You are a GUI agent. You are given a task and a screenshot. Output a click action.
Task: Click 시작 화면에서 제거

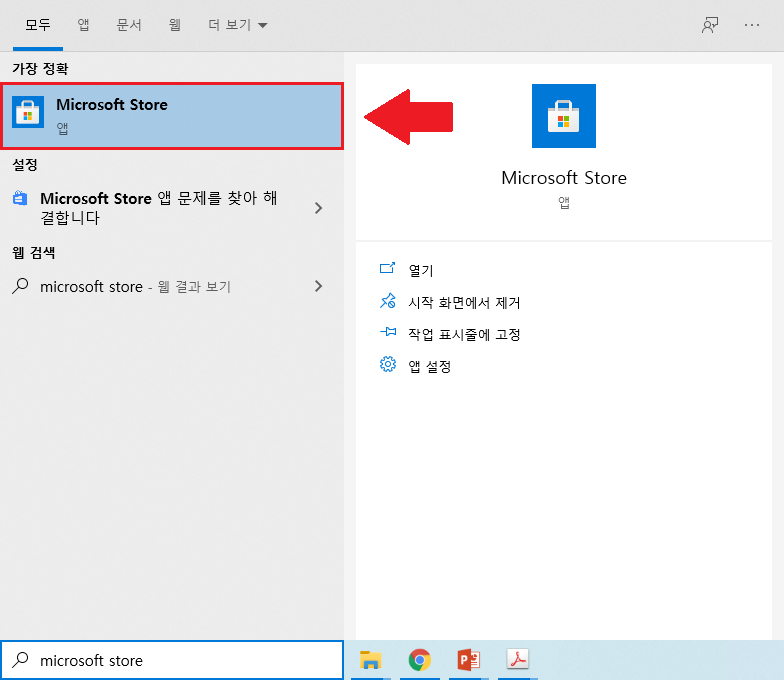(x=464, y=302)
